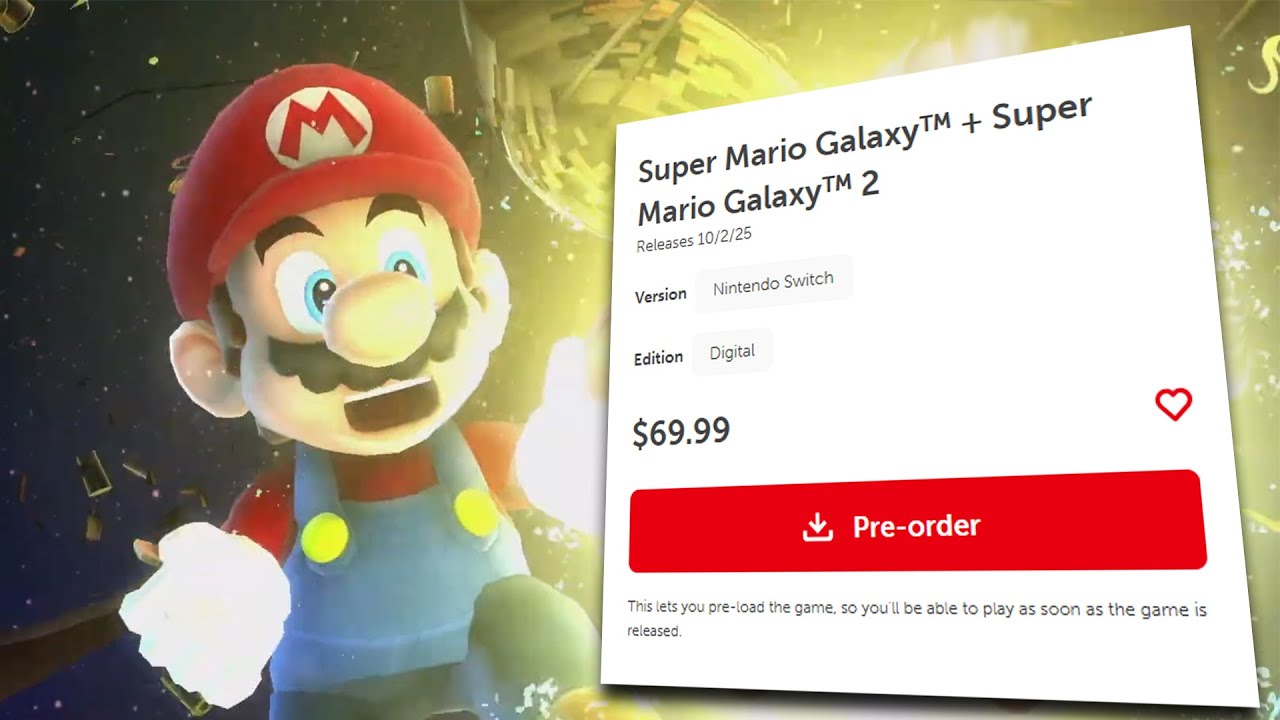Click Mario's left yellow overall button
This screenshot has height=720, width=1280.
click(x=325, y=535)
